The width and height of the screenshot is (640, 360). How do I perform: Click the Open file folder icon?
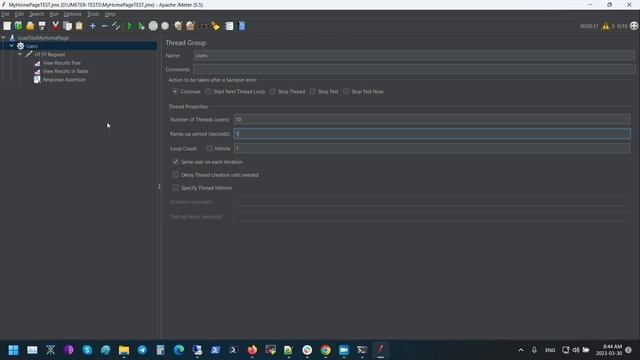click(x=30, y=26)
